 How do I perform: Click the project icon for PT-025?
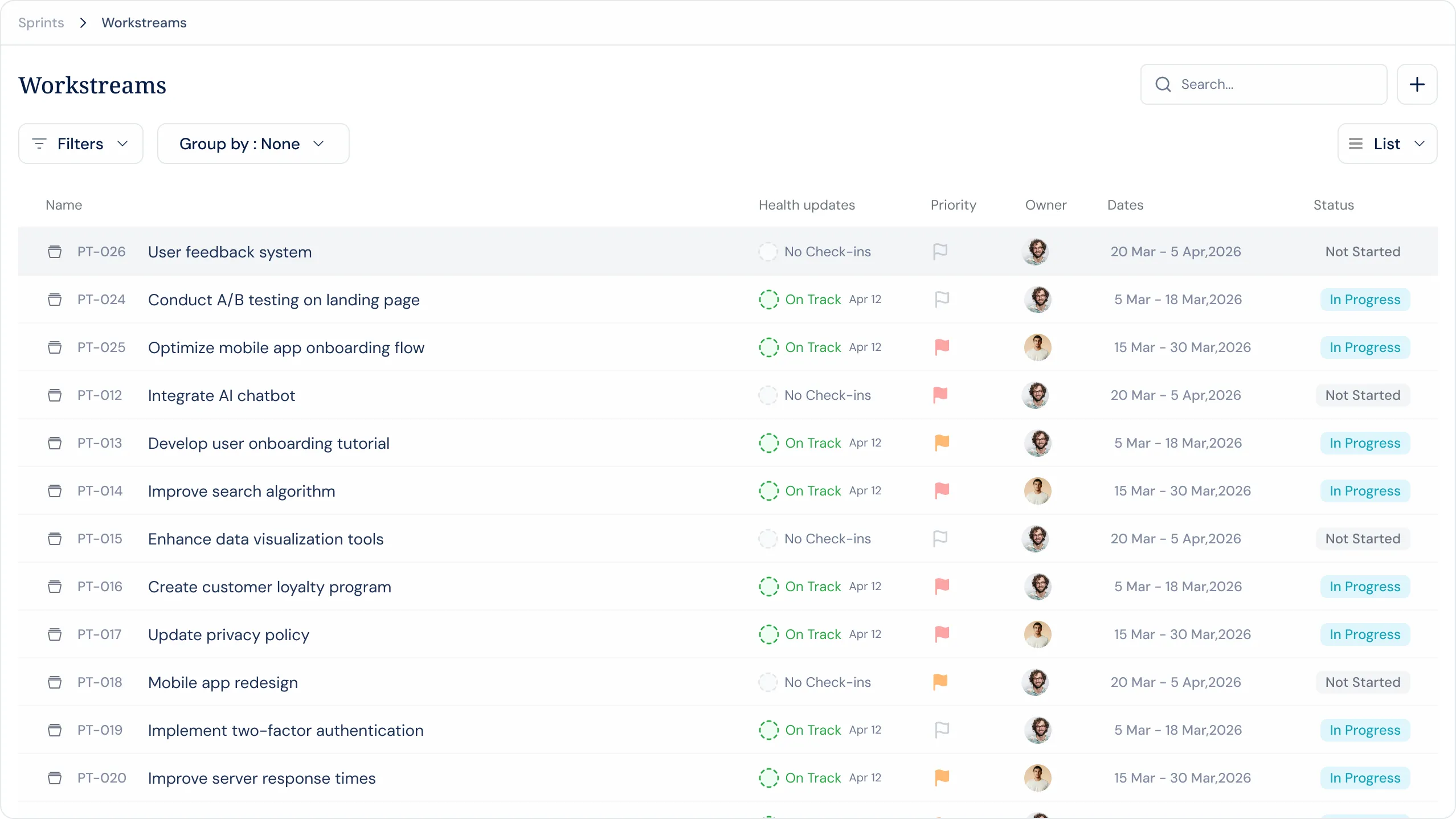tap(55, 347)
